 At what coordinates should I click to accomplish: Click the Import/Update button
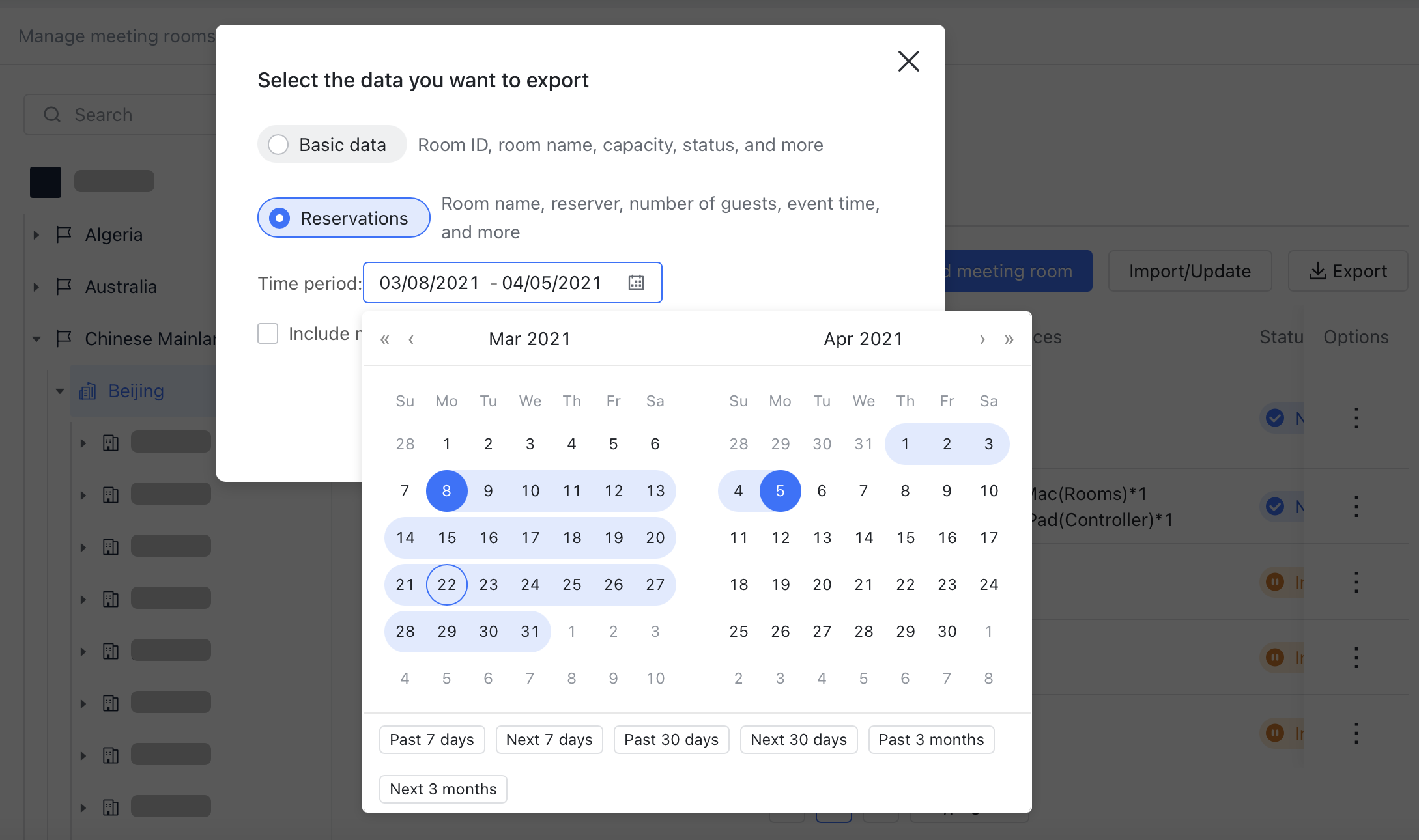pyautogui.click(x=1190, y=271)
